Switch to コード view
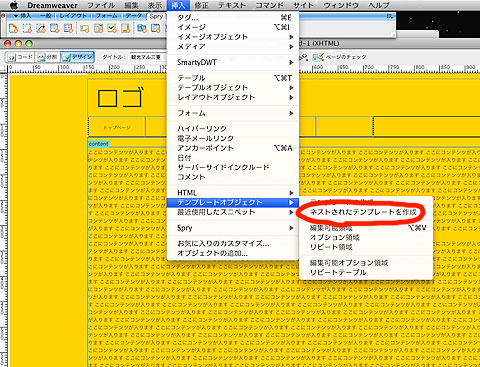Viewport: 480px width, 367px height. coord(21,57)
